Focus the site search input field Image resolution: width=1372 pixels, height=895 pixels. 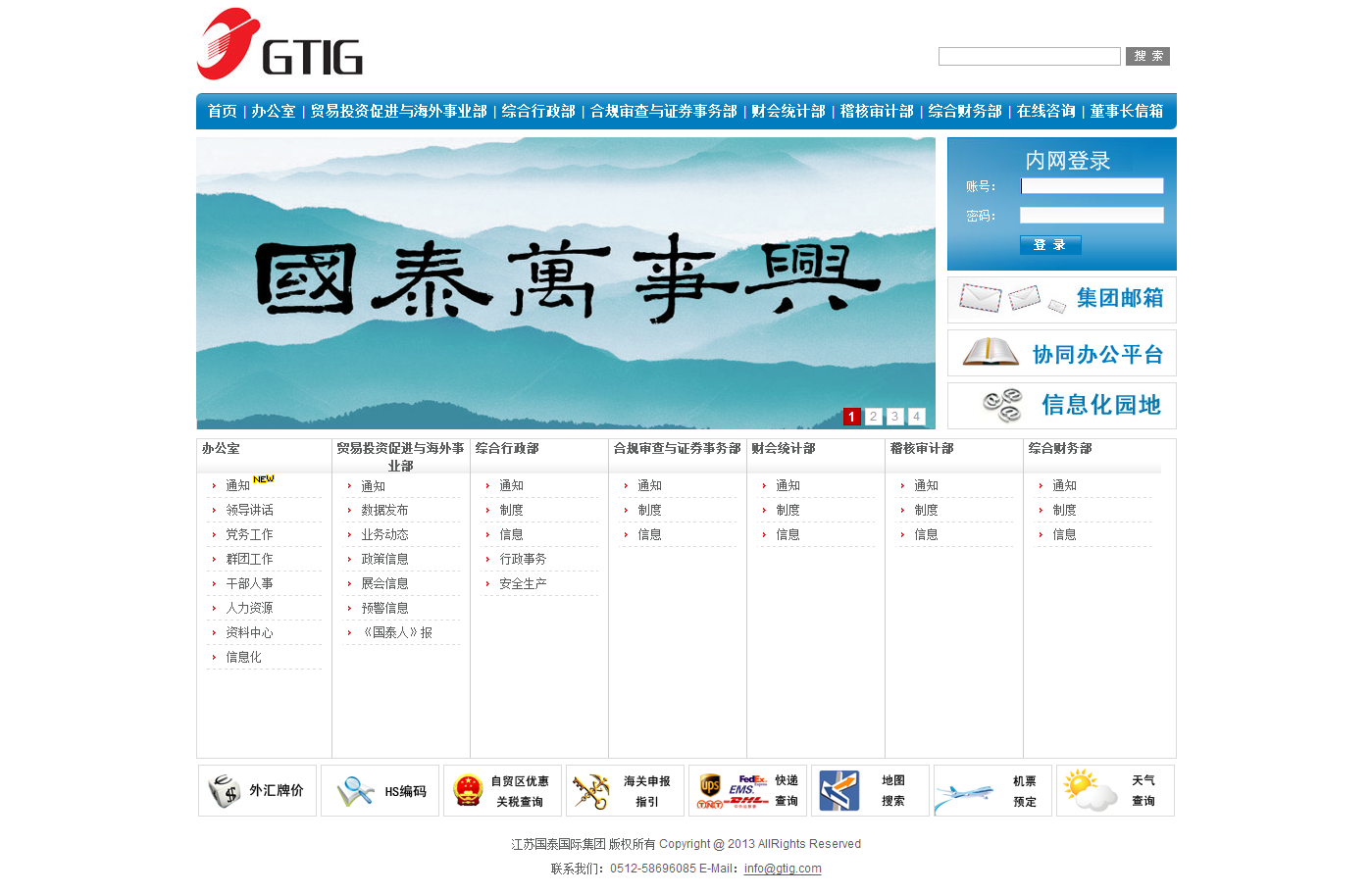[1030, 57]
